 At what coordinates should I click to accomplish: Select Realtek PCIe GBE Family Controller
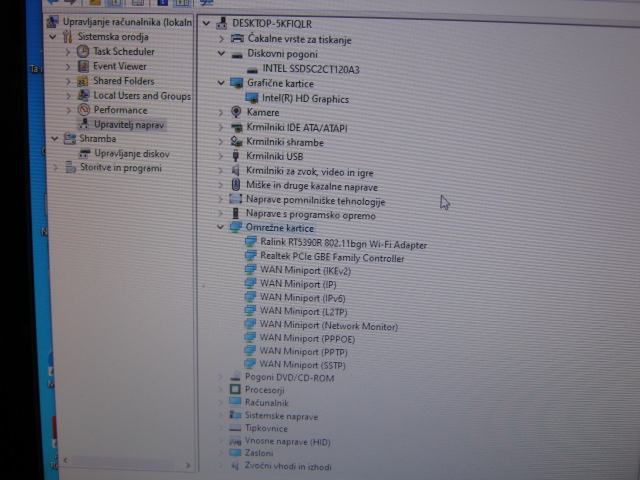(332, 258)
